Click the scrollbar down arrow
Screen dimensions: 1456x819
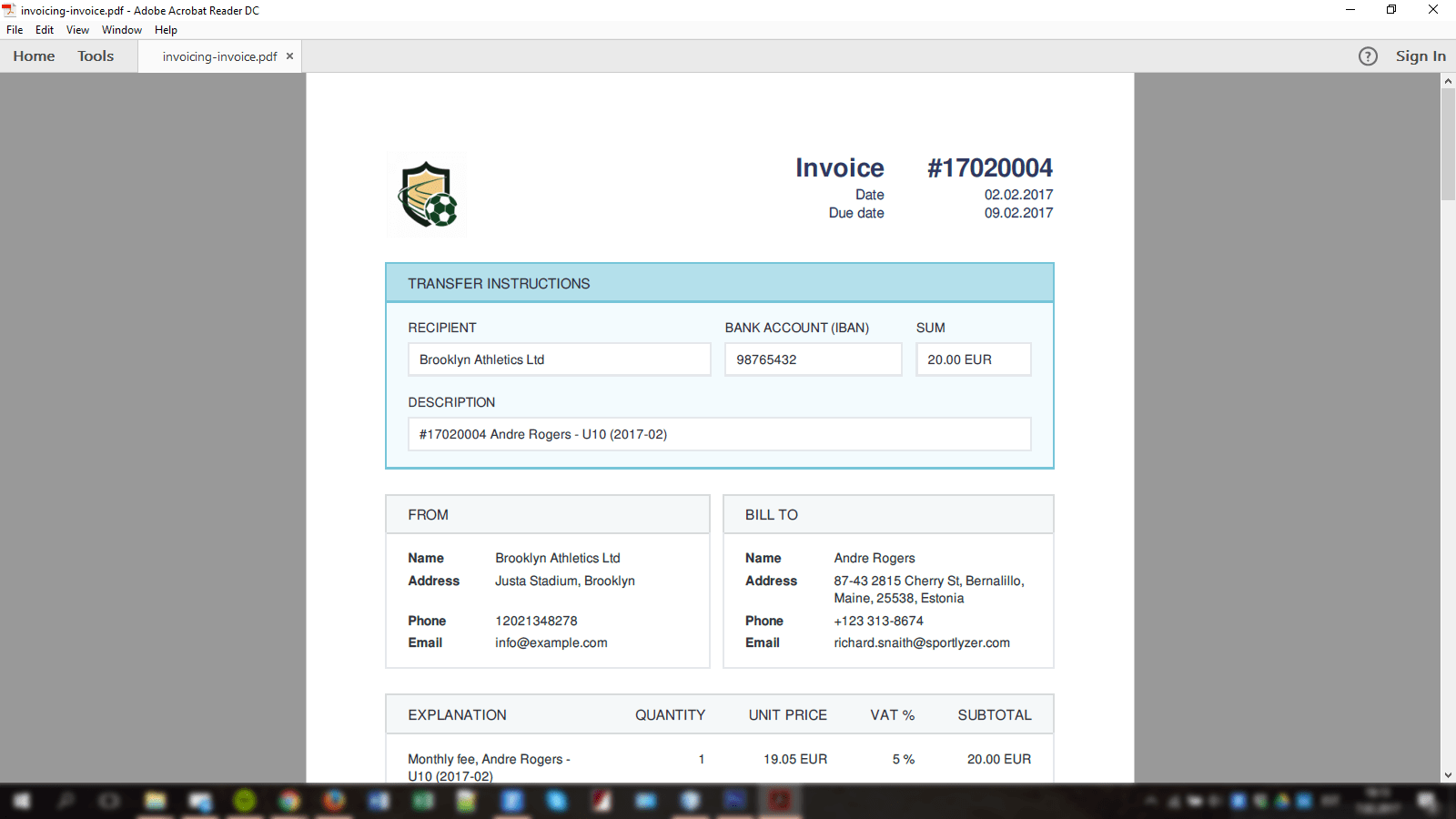[1448, 775]
